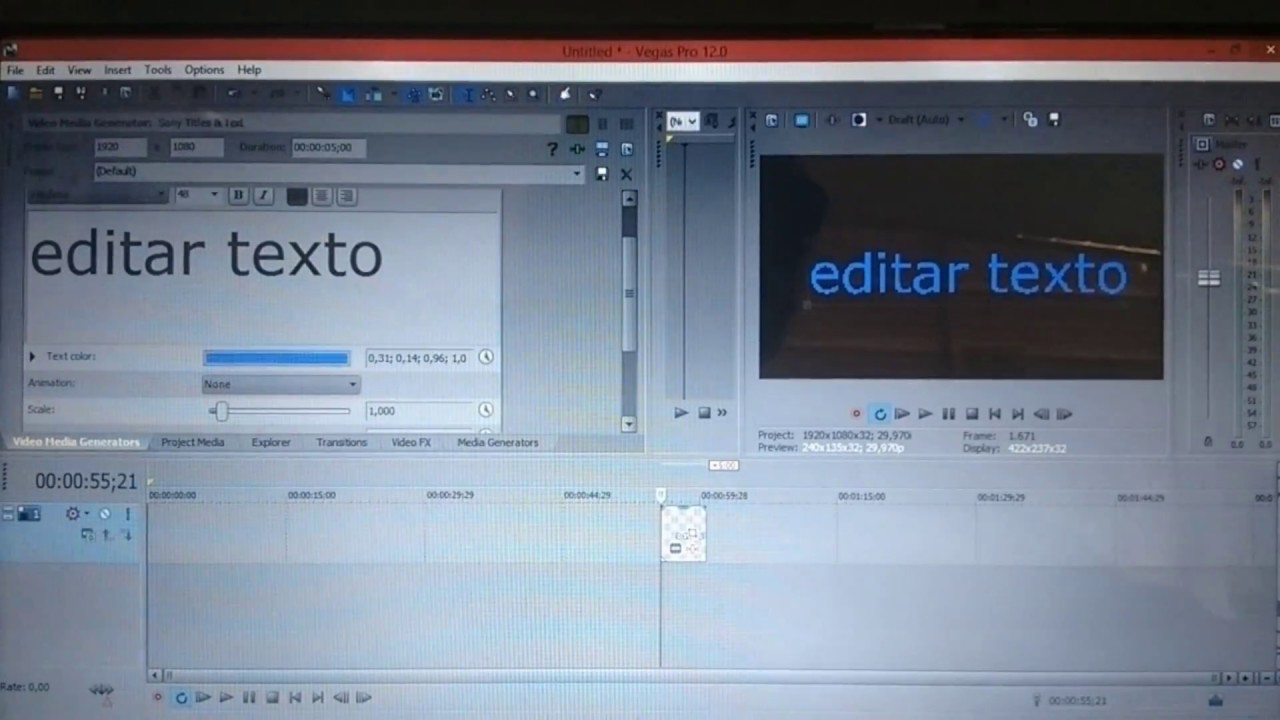1280x720 pixels.
Task: Toggle the Enable Snapping toolbar icon
Action: pos(347,94)
